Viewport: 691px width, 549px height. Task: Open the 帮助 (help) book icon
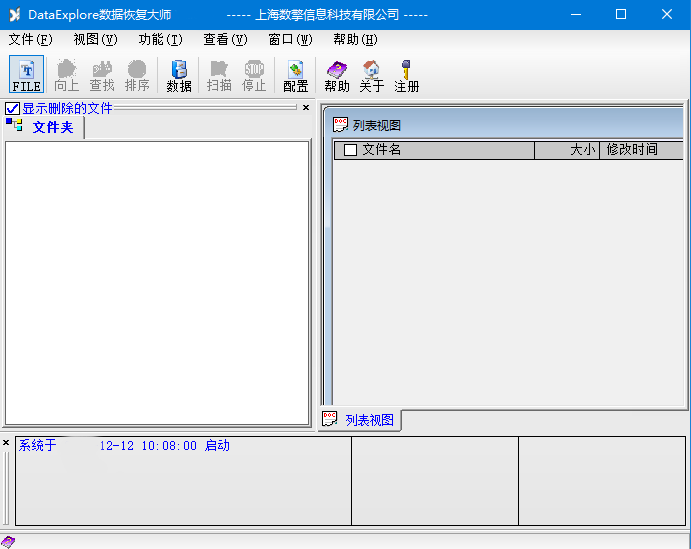coord(337,74)
